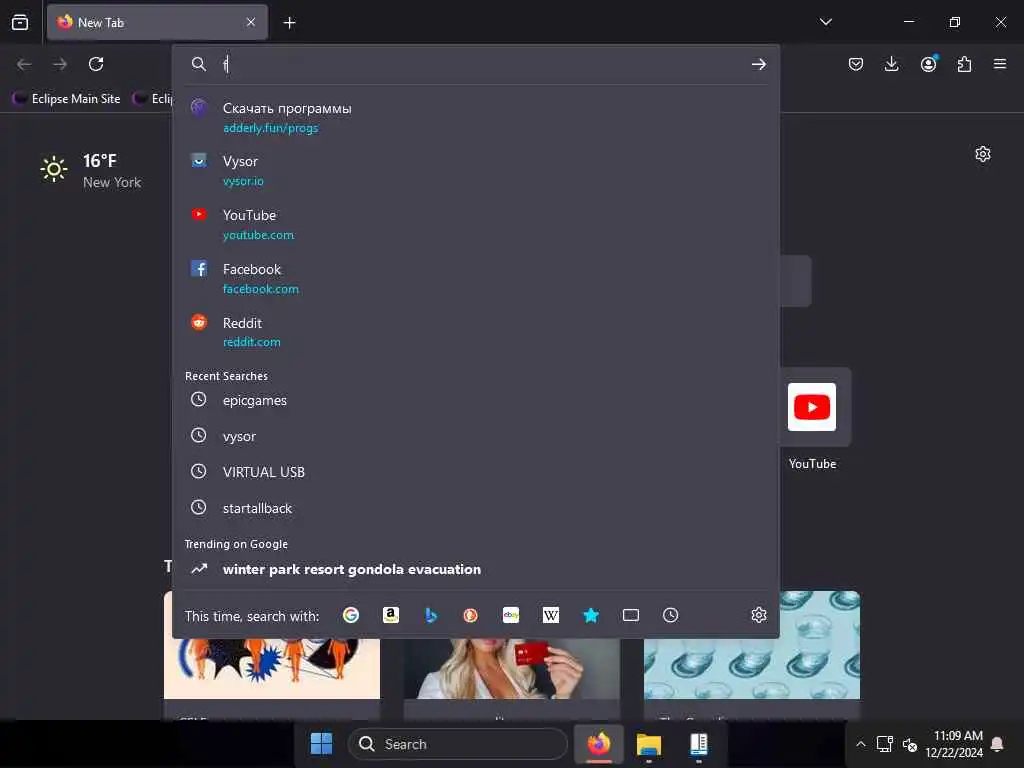
Task: Open the Windows Start menu
Action: 321,744
